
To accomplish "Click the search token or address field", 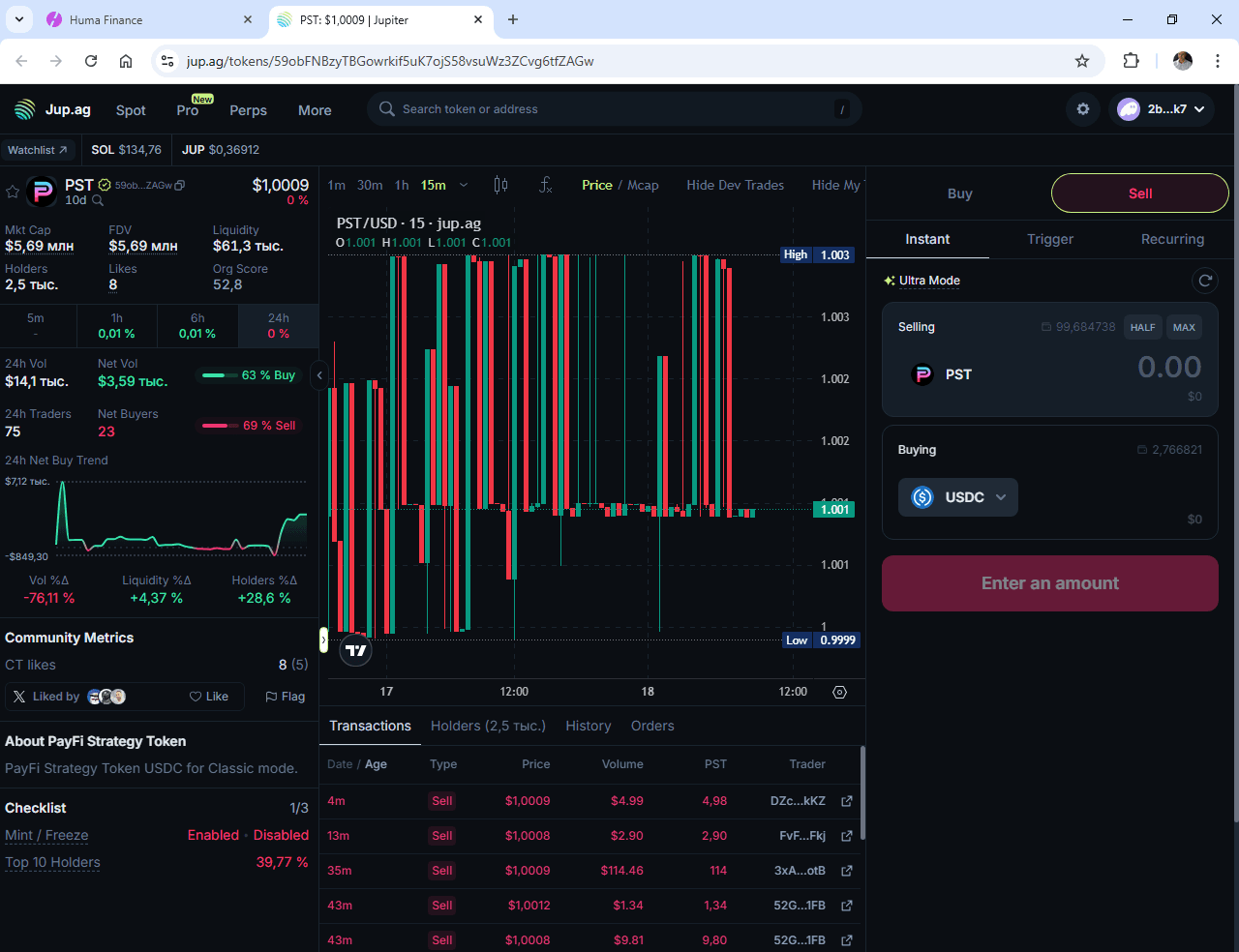I will tap(614, 109).
